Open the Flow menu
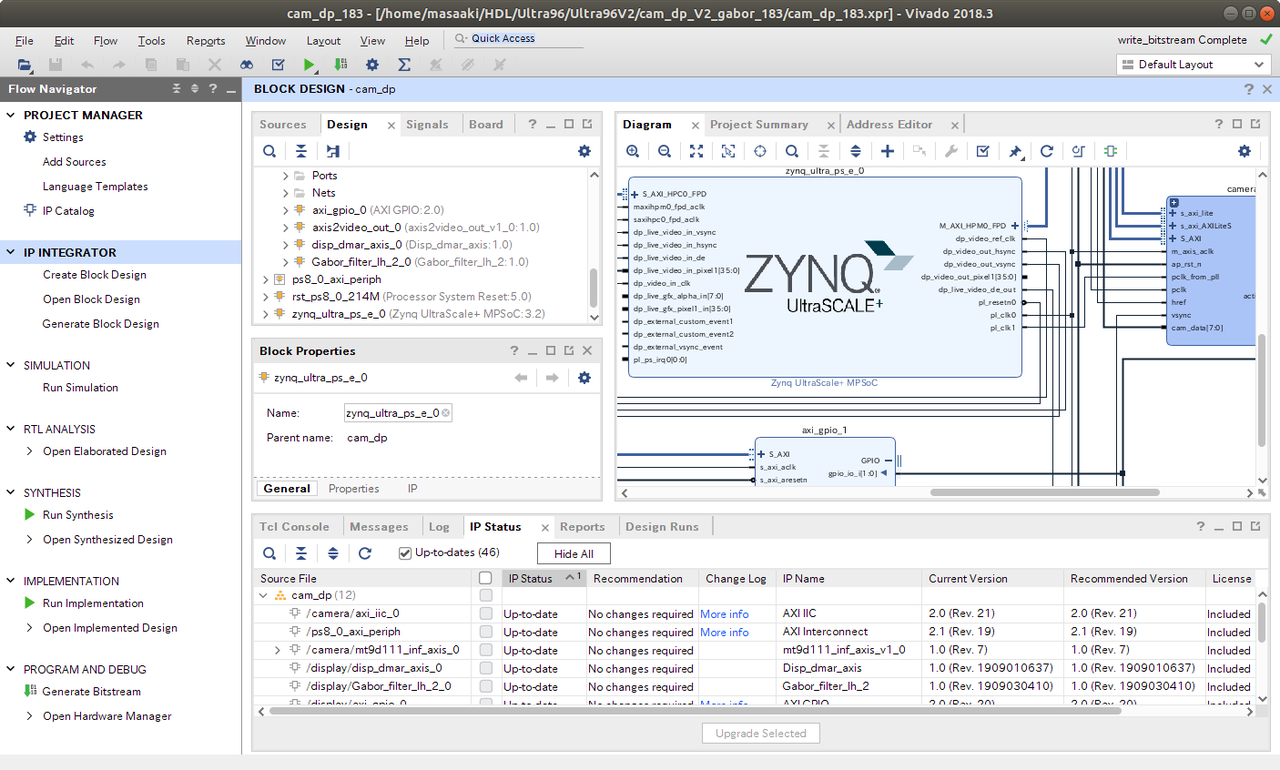 [105, 41]
